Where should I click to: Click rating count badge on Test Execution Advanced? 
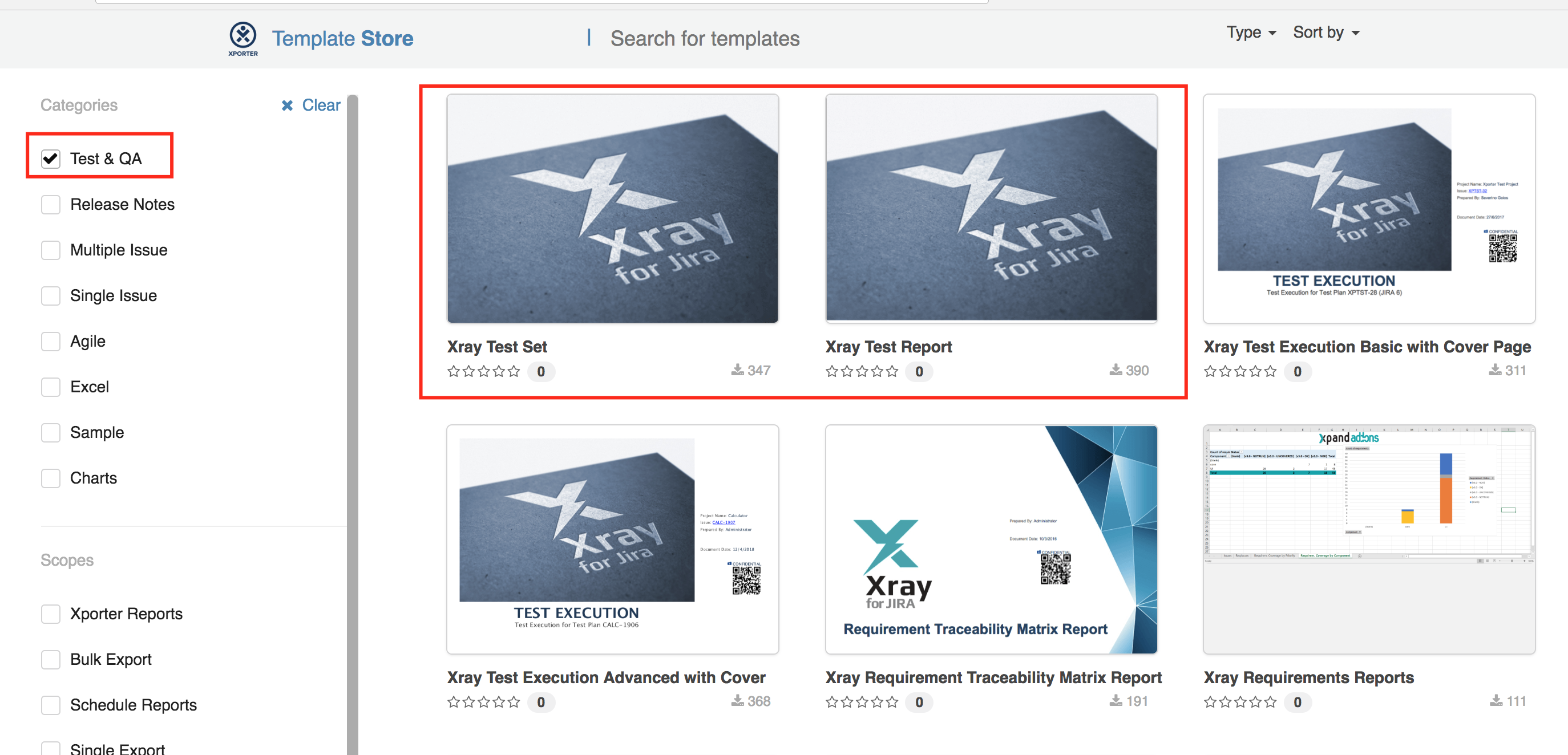[540, 702]
